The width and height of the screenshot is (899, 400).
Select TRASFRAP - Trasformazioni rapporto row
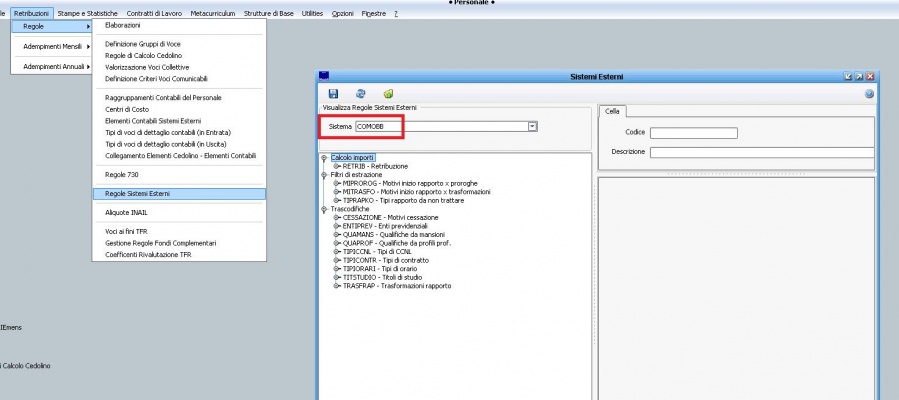coord(397,285)
